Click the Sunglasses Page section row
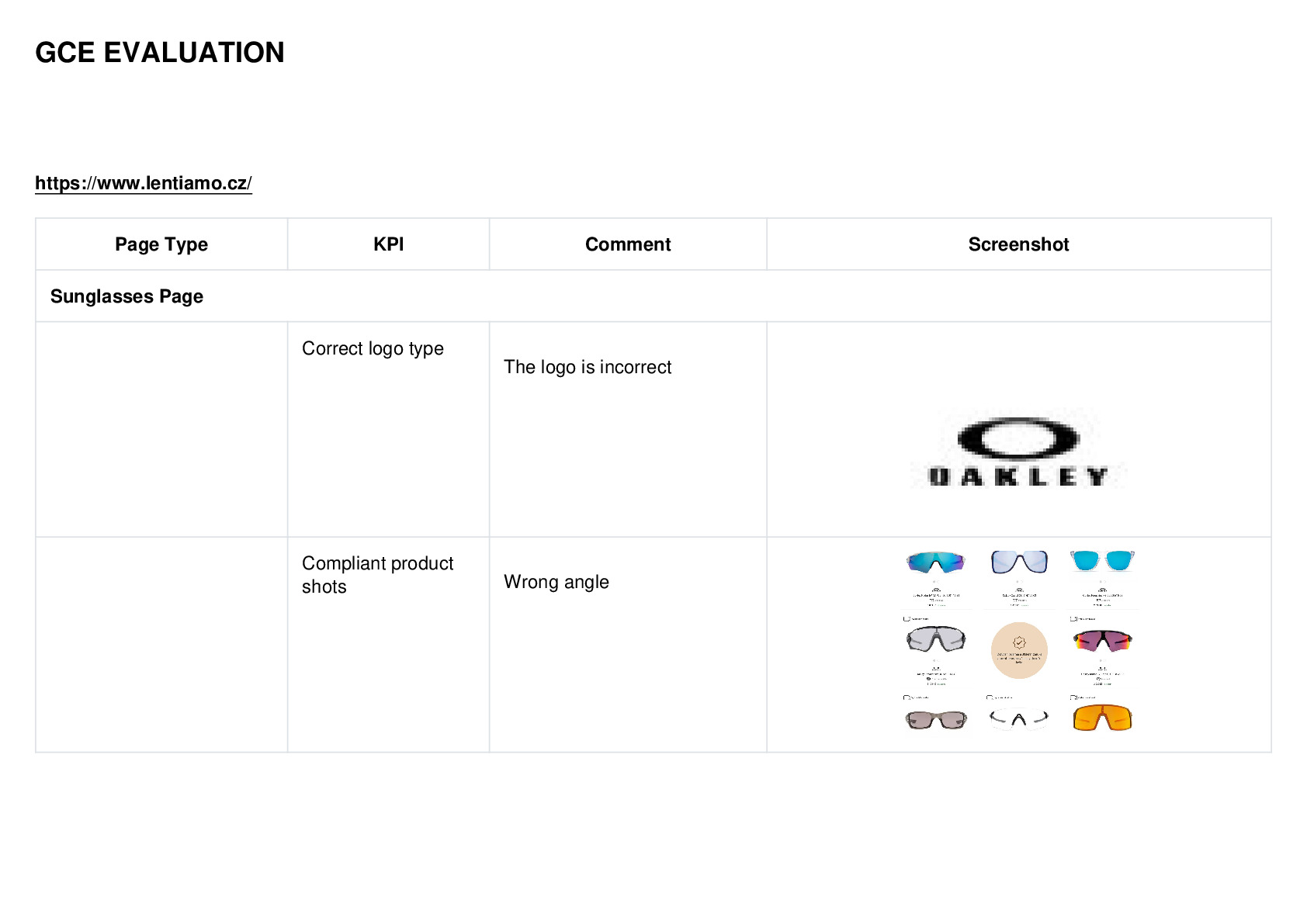The width and height of the screenshot is (1307, 924). tap(653, 296)
